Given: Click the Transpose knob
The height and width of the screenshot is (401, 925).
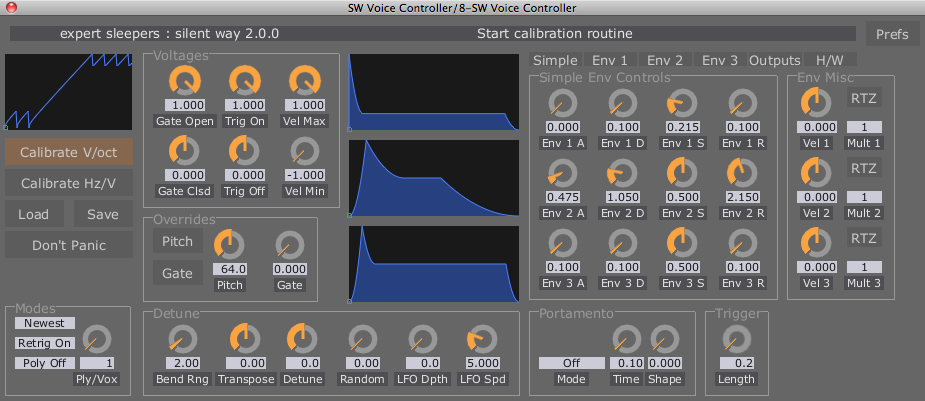Looking at the screenshot, I should pos(245,338).
